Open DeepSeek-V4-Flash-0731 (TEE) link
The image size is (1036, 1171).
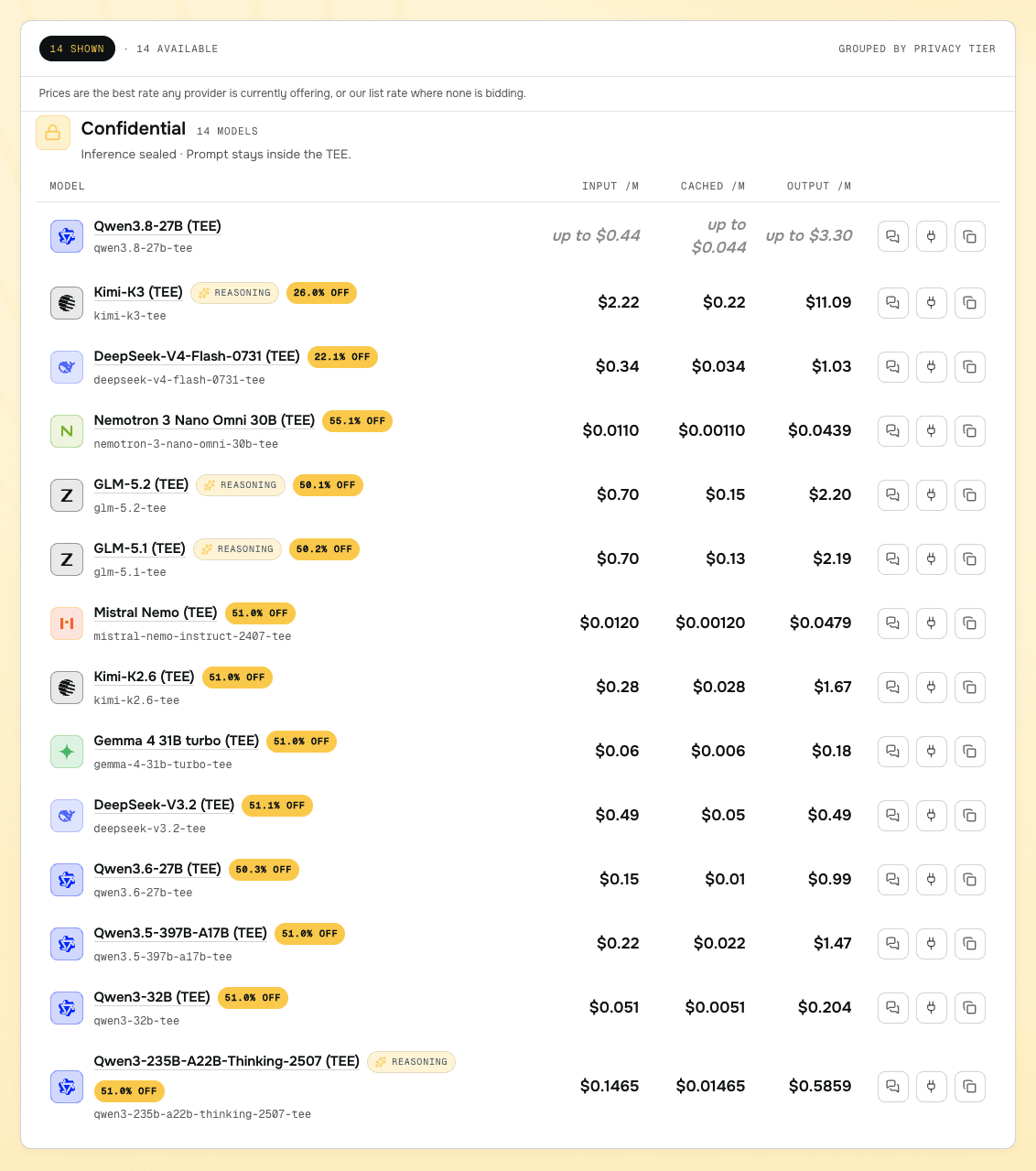[197, 356]
